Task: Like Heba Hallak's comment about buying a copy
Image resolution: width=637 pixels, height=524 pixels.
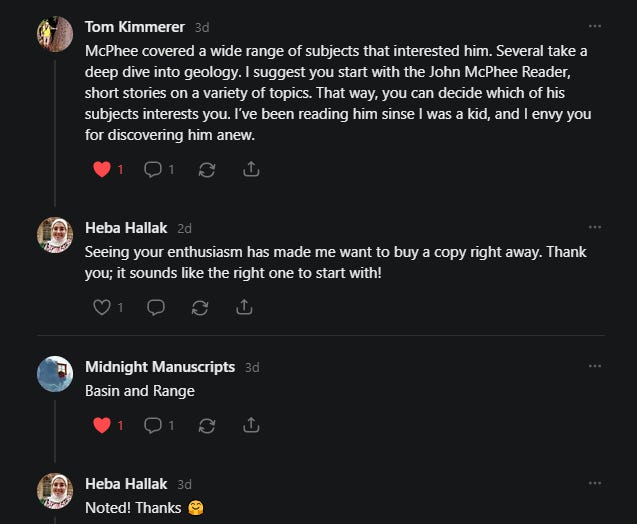Action: pyautogui.click(x=102, y=307)
